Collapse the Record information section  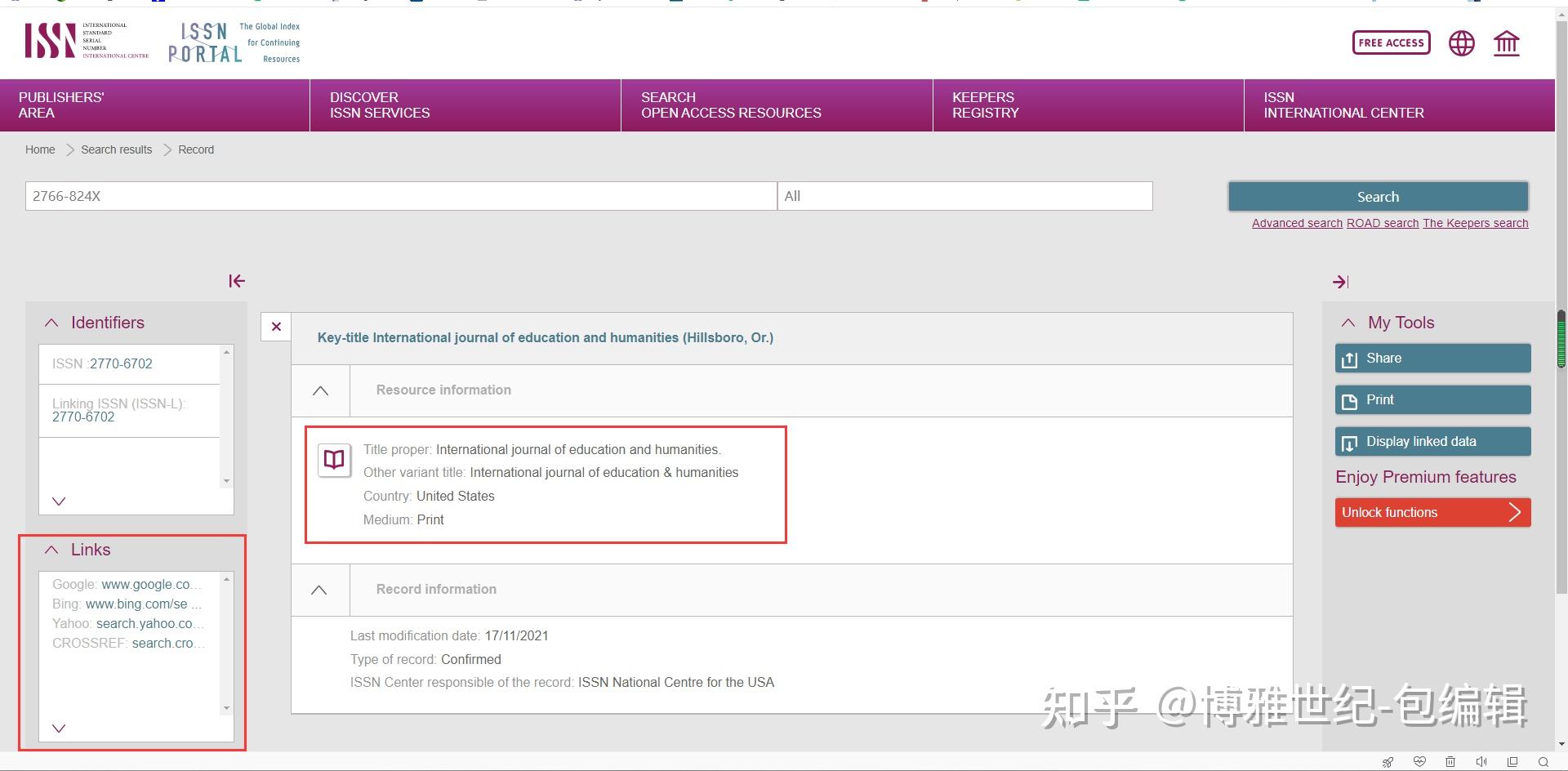click(319, 590)
